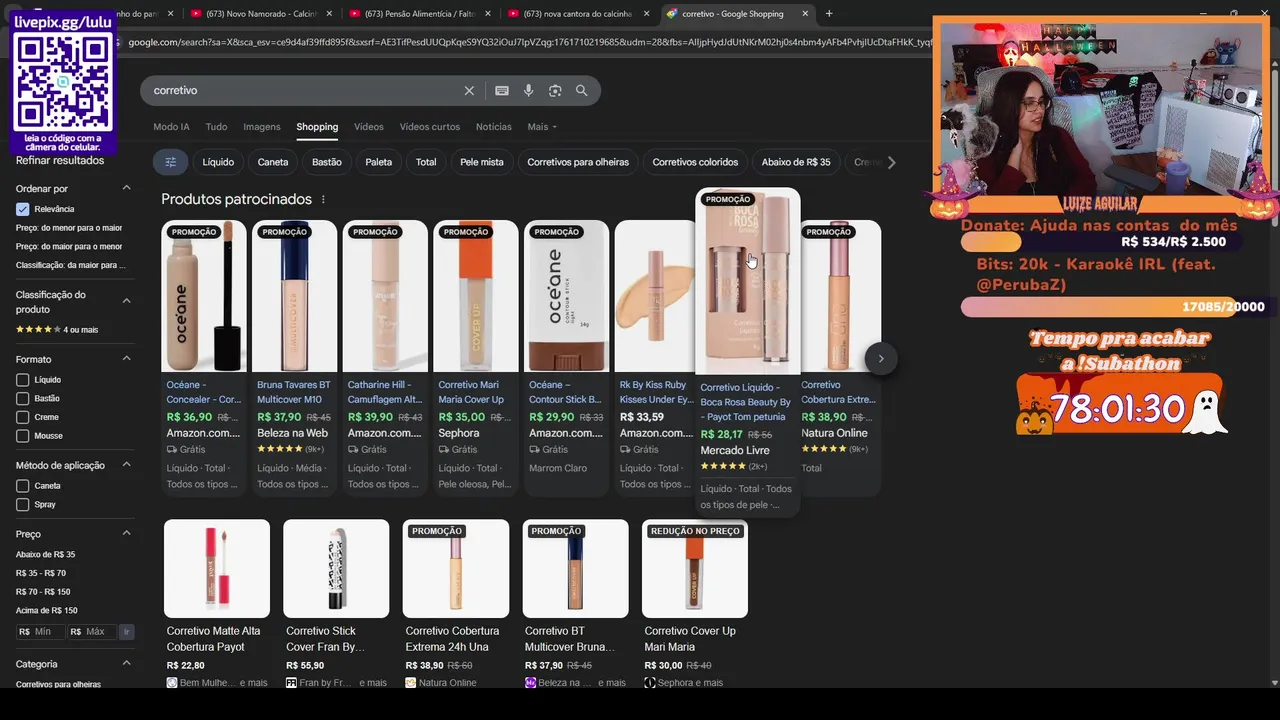The height and width of the screenshot is (720, 1280).
Task: Collapse the Preço filter section
Action: [x=127, y=533]
